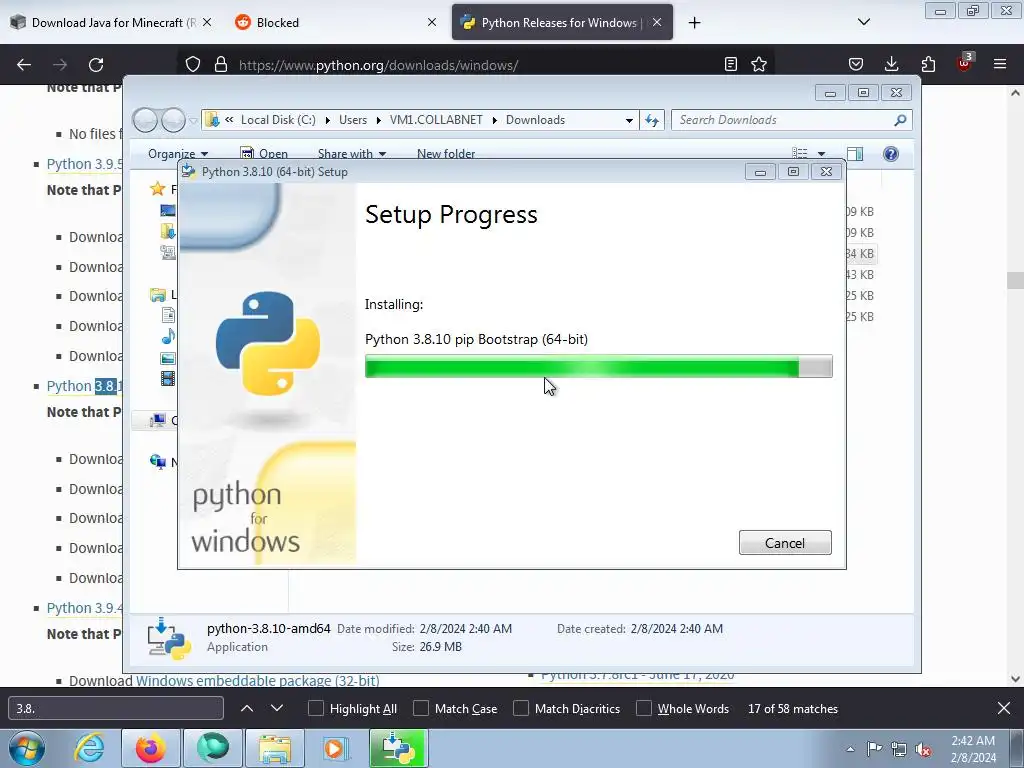Screen dimensions: 1024x768
Task: Close the Blocked tab
Action: (432, 22)
